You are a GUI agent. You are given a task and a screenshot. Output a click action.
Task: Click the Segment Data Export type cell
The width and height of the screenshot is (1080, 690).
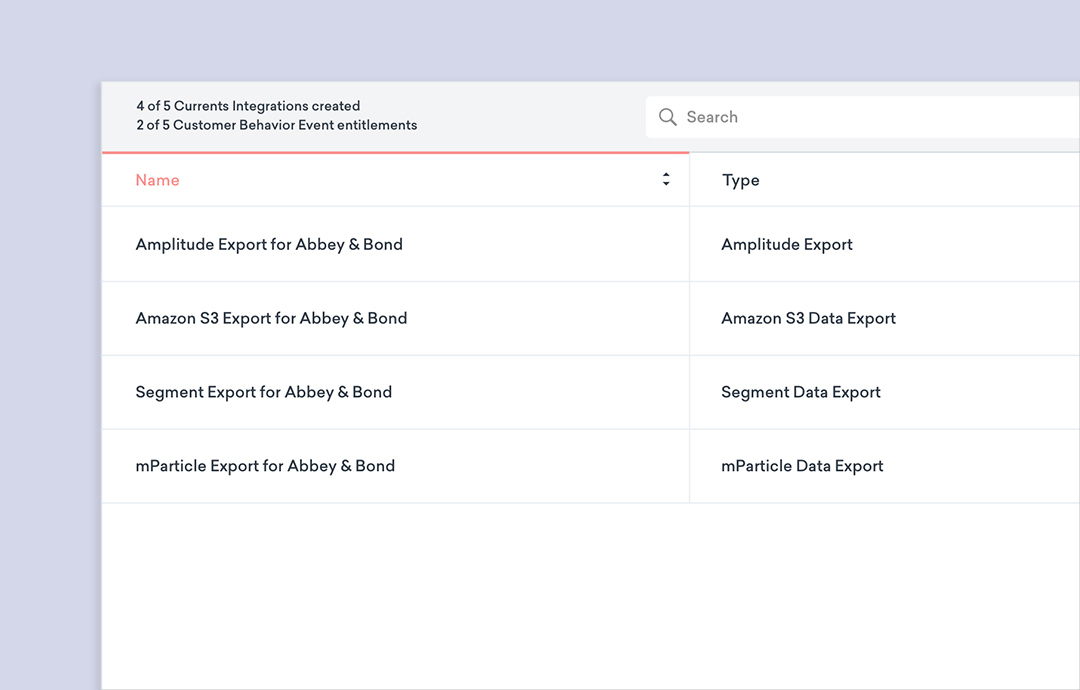(800, 392)
